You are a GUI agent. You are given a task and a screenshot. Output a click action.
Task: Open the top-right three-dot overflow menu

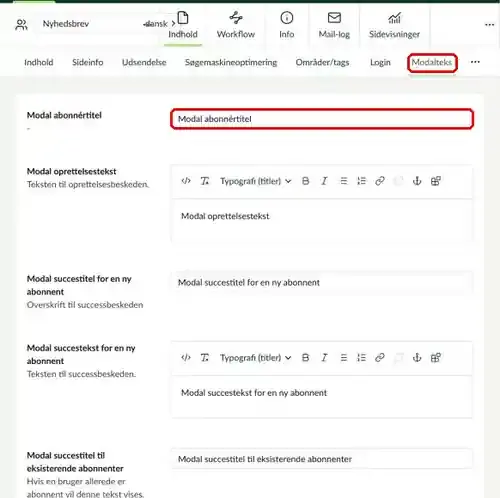pos(489,25)
